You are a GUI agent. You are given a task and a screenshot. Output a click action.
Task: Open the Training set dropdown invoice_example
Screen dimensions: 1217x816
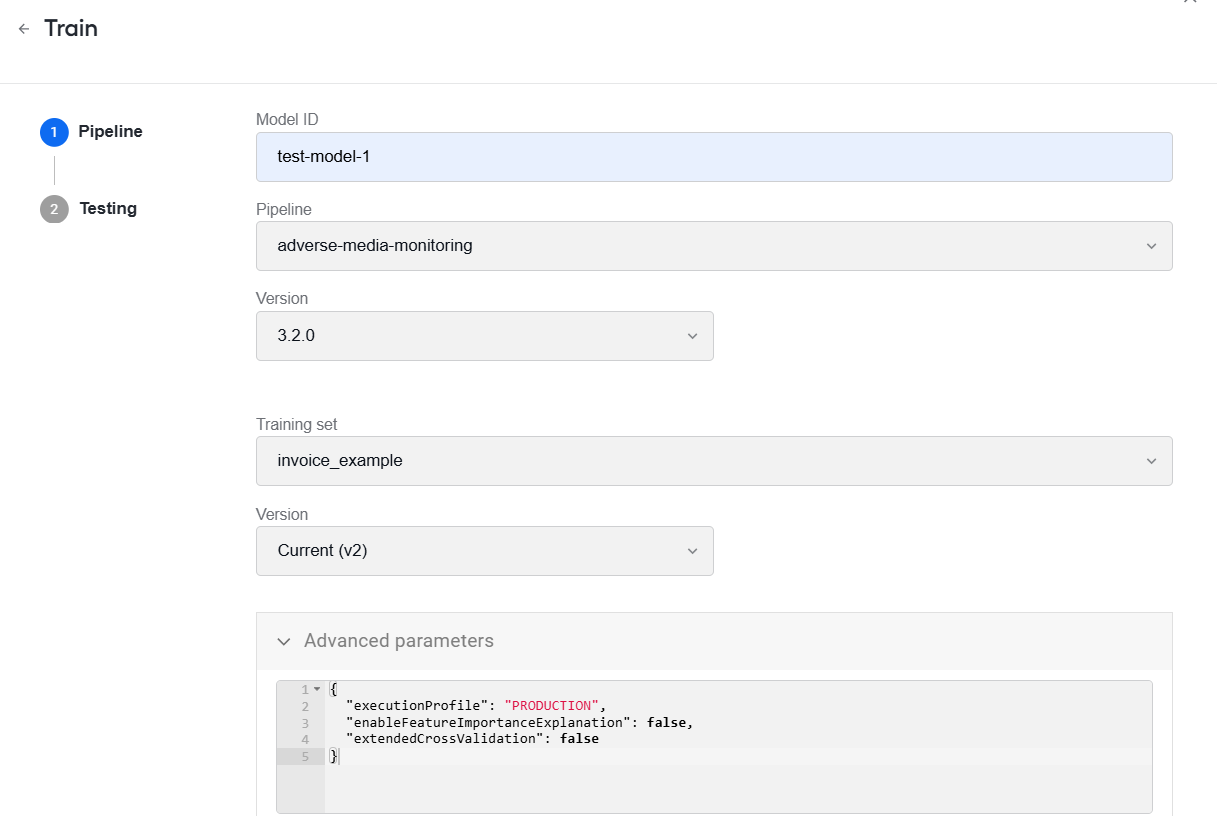click(x=714, y=461)
